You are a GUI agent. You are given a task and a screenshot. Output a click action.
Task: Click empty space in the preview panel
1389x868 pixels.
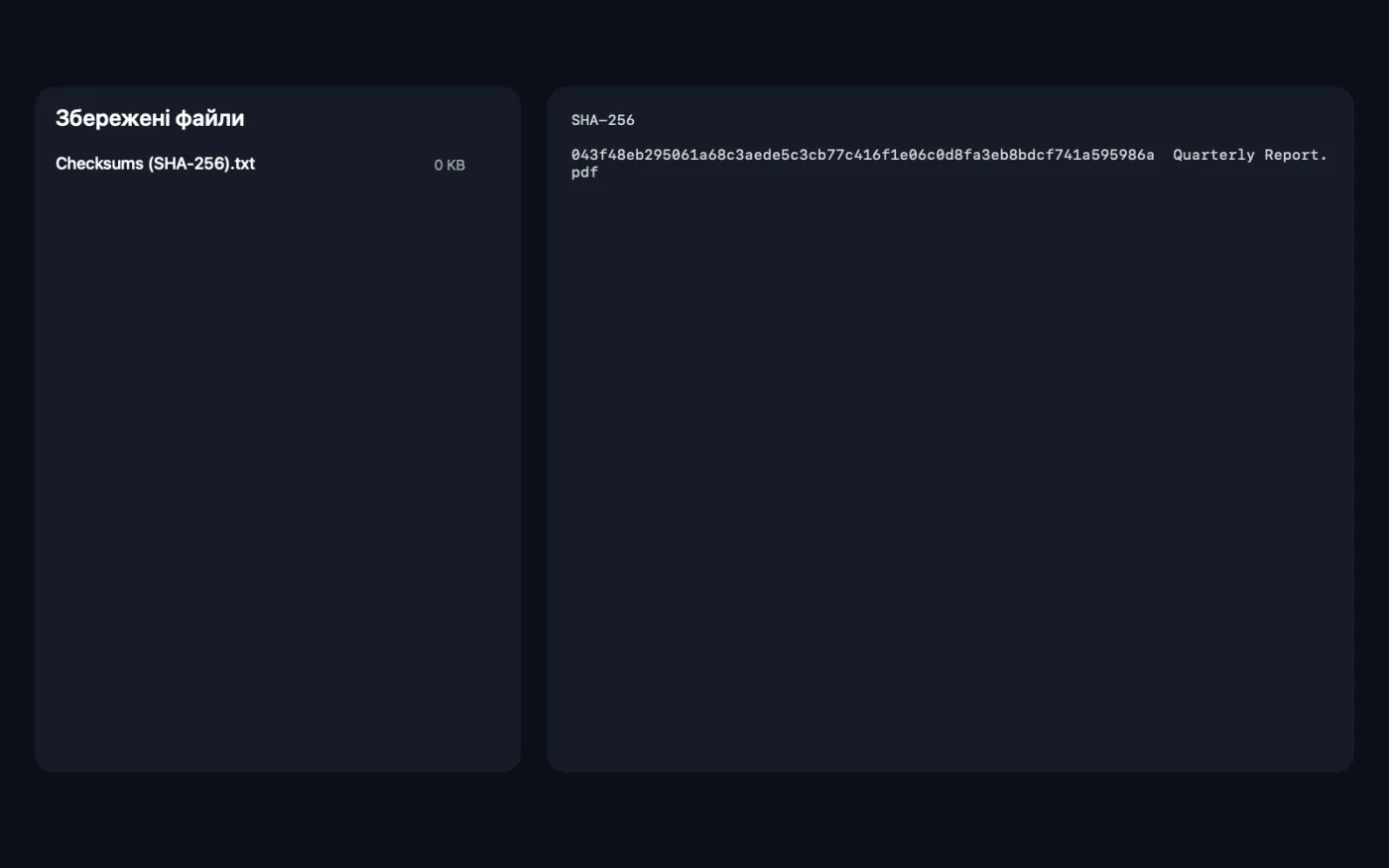coord(950,476)
